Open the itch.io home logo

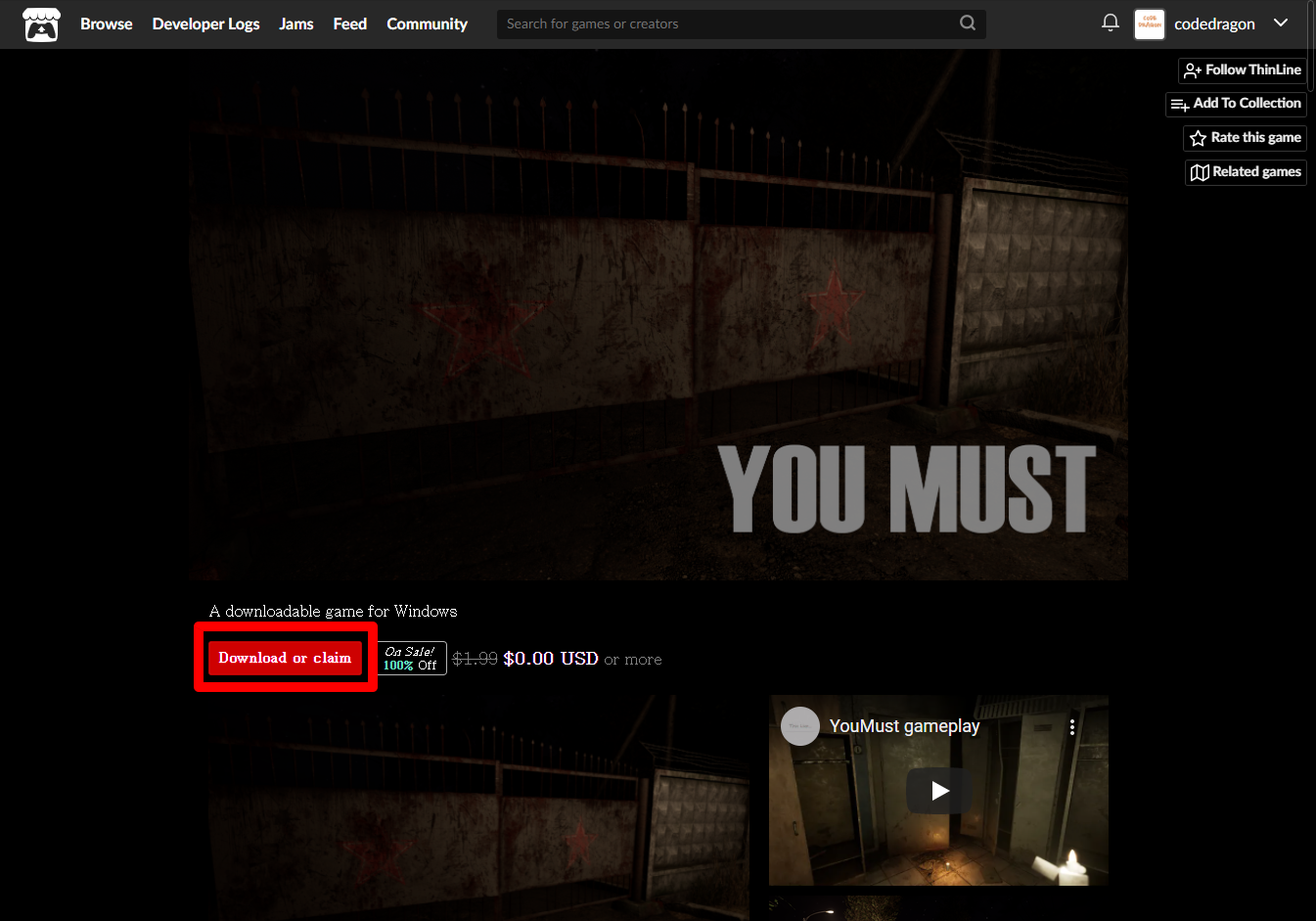[41, 23]
